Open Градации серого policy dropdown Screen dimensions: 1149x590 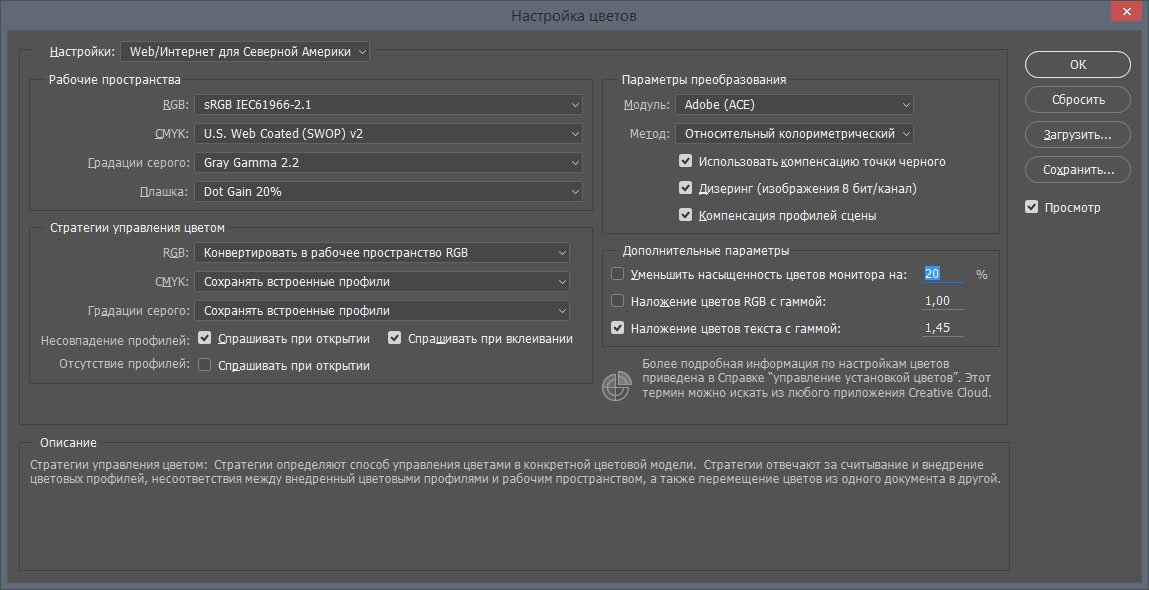click(x=382, y=311)
